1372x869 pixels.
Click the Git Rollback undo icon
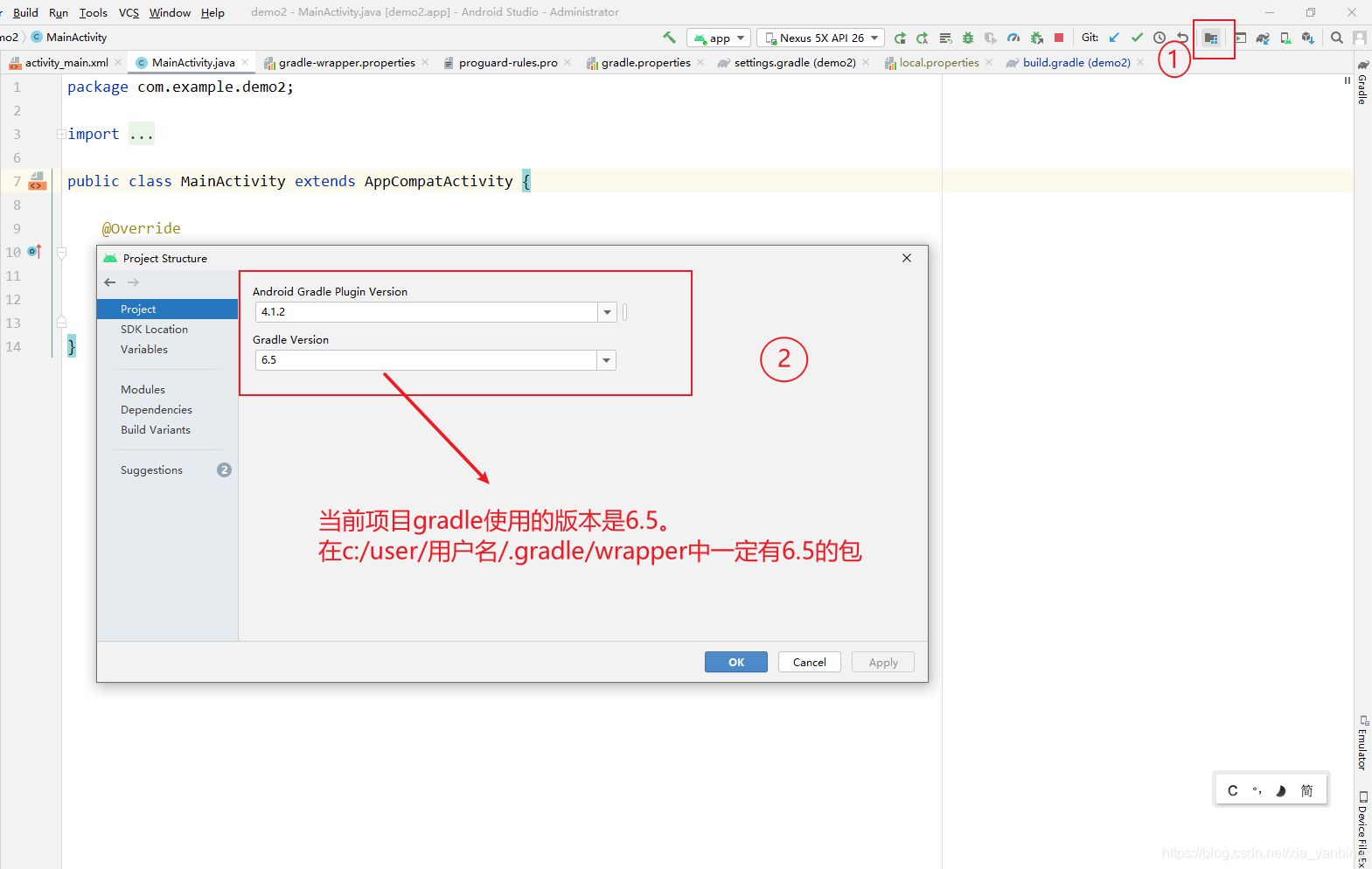pyautogui.click(x=1182, y=38)
